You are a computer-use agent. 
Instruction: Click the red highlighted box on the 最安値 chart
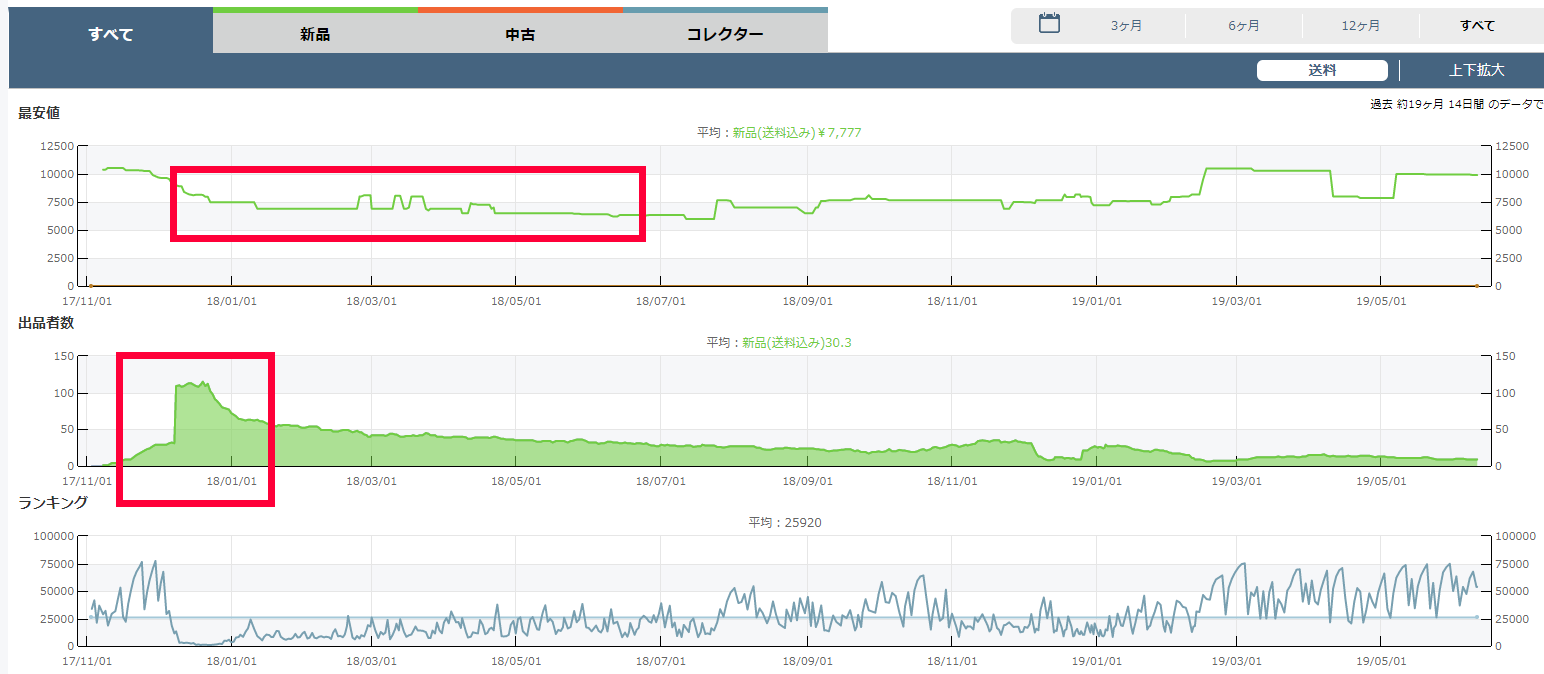[408, 170]
